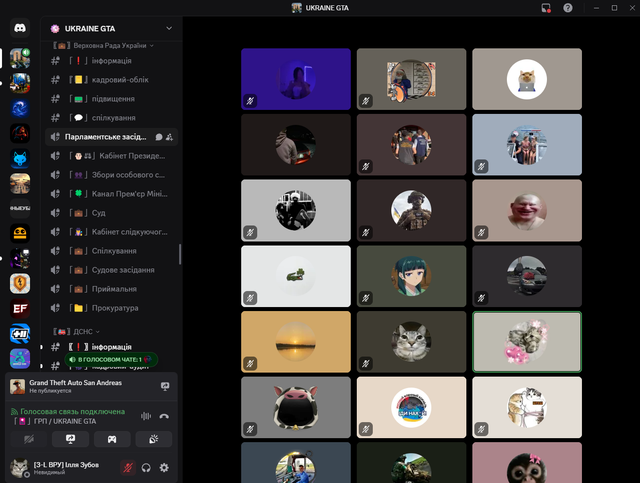Open the інформація channel under ДСНС
640x483 pixels.
pyautogui.click(x=111, y=347)
